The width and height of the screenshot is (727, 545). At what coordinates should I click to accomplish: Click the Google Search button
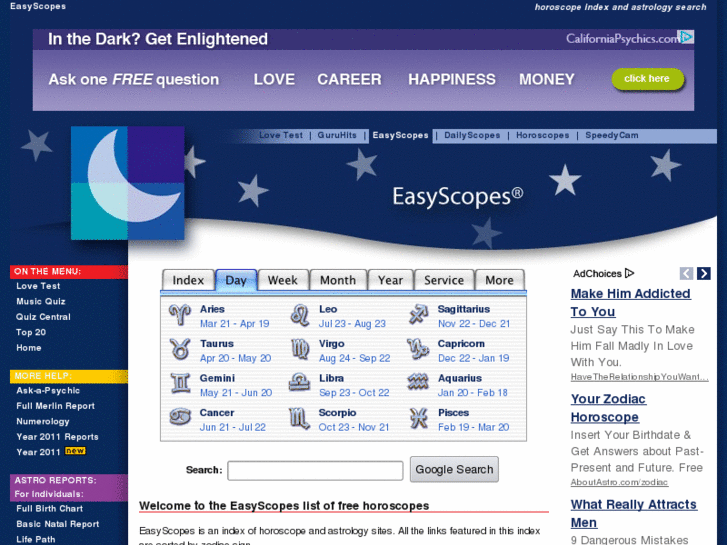pyautogui.click(x=454, y=469)
